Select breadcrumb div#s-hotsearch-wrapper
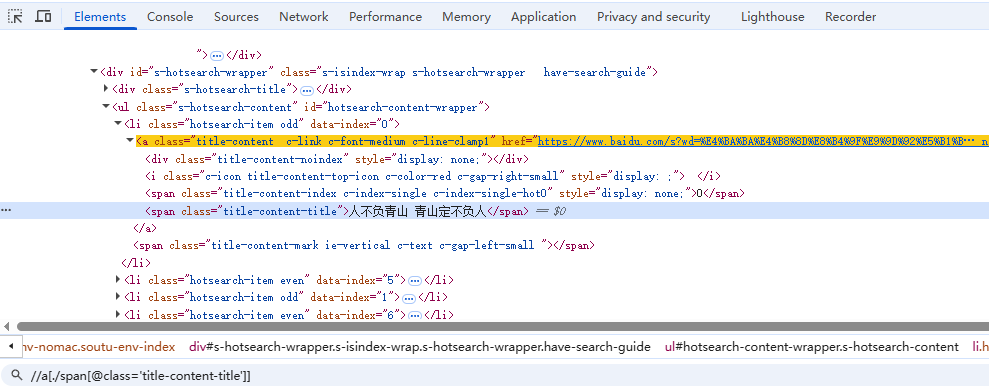989x387 pixels. coord(419,347)
